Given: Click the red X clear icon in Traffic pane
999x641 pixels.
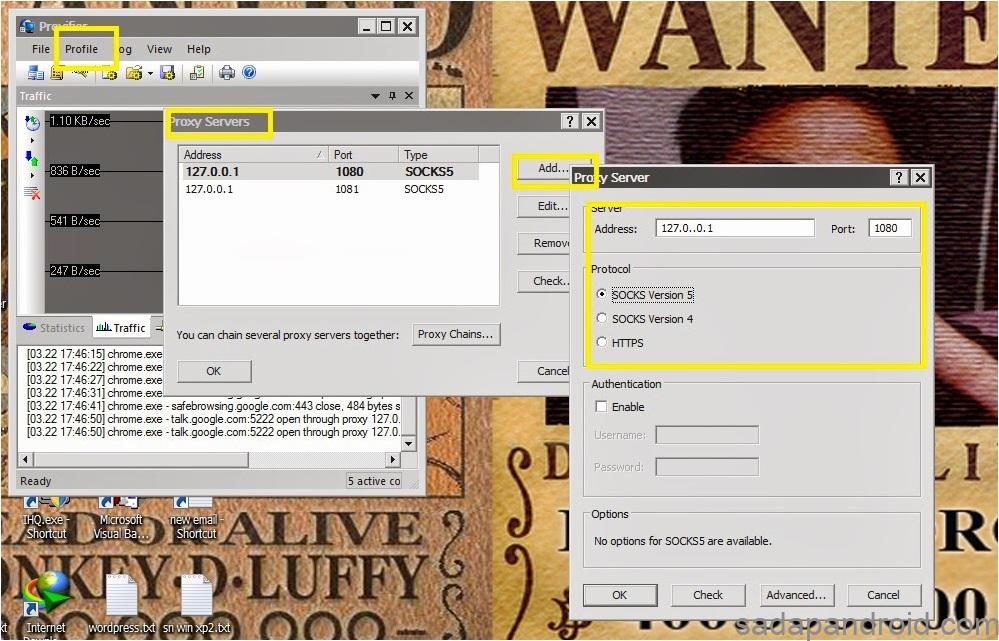Looking at the screenshot, I should (32, 192).
